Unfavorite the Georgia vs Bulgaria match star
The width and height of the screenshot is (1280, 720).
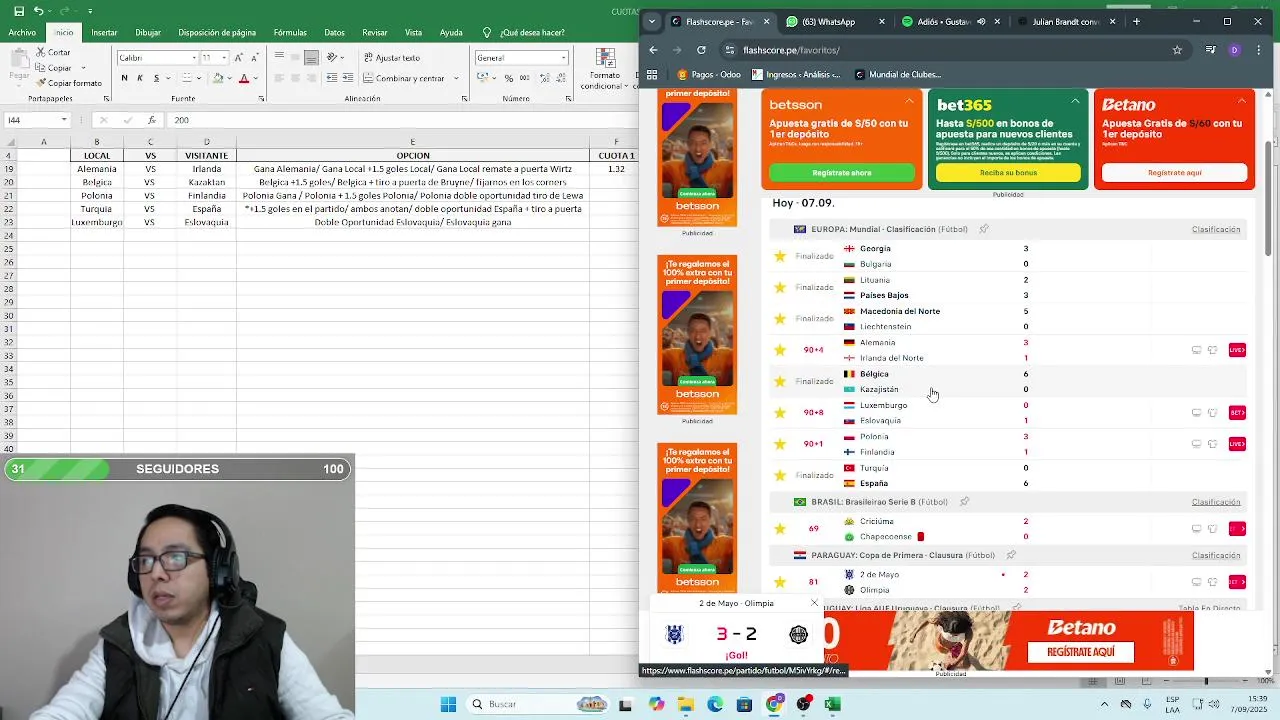coord(780,256)
